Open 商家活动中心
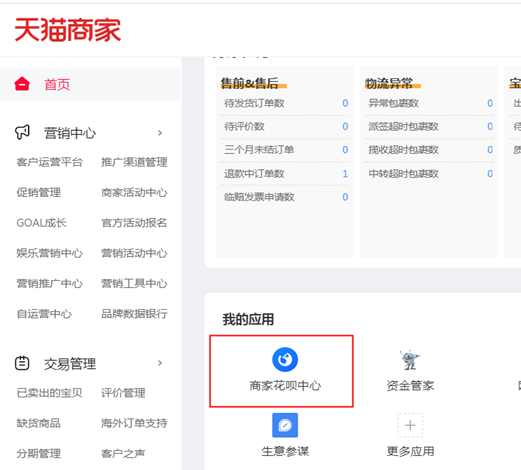 pyautogui.click(x=134, y=193)
